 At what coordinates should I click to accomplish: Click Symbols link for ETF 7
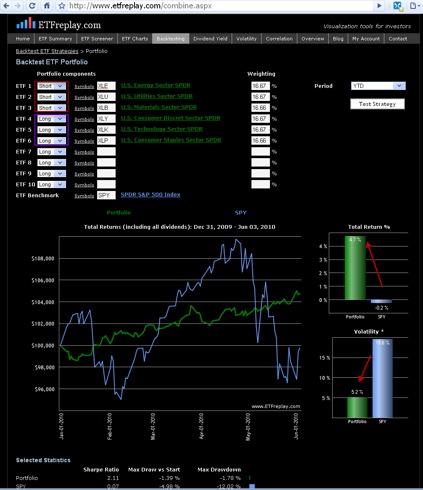(x=84, y=152)
